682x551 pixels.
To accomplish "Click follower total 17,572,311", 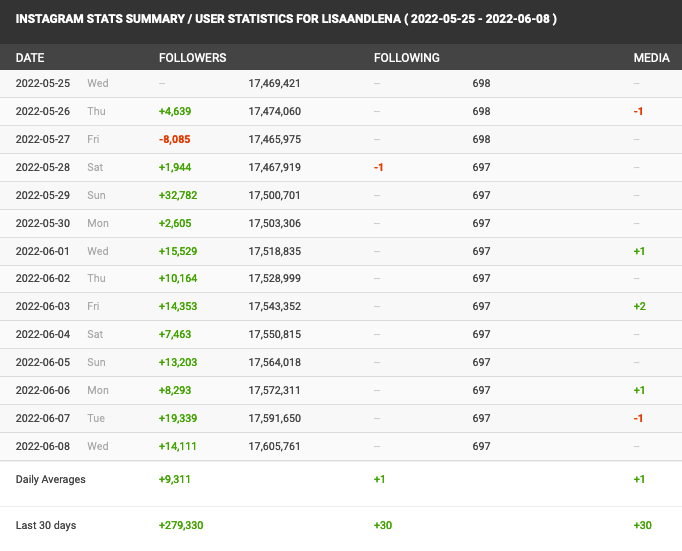I will (x=274, y=390).
